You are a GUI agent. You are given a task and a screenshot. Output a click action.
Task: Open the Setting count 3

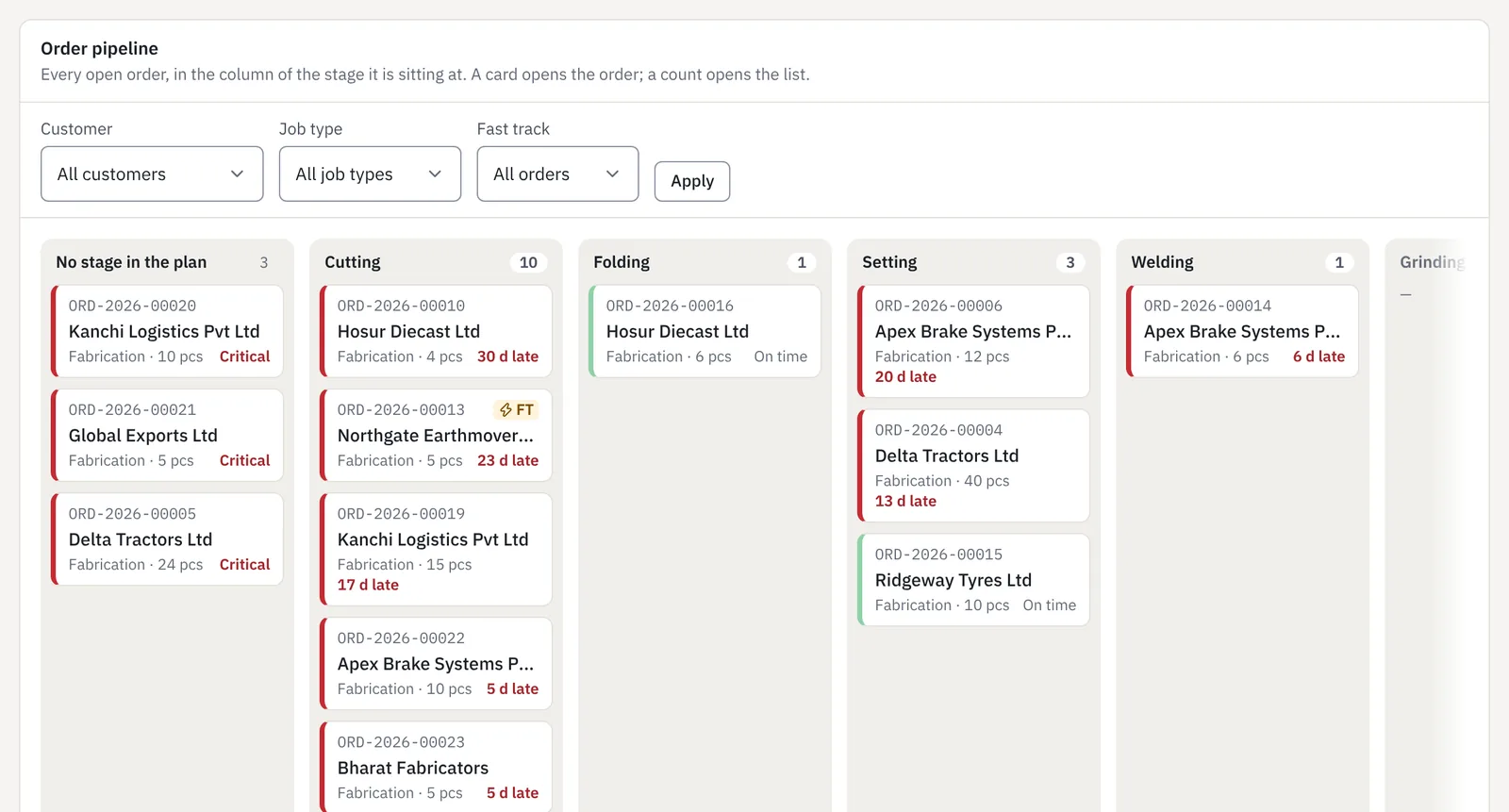click(1070, 262)
